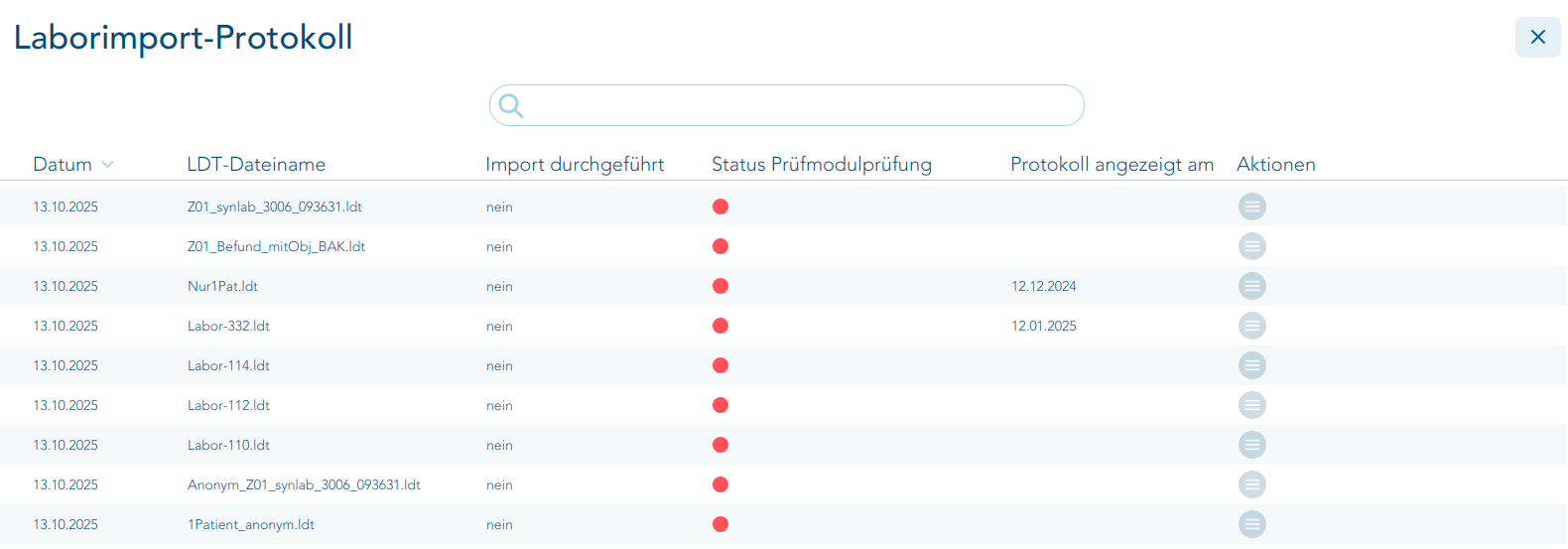This screenshot has width=1568, height=549.
Task: Click the magnifier search icon
Action: (x=511, y=105)
